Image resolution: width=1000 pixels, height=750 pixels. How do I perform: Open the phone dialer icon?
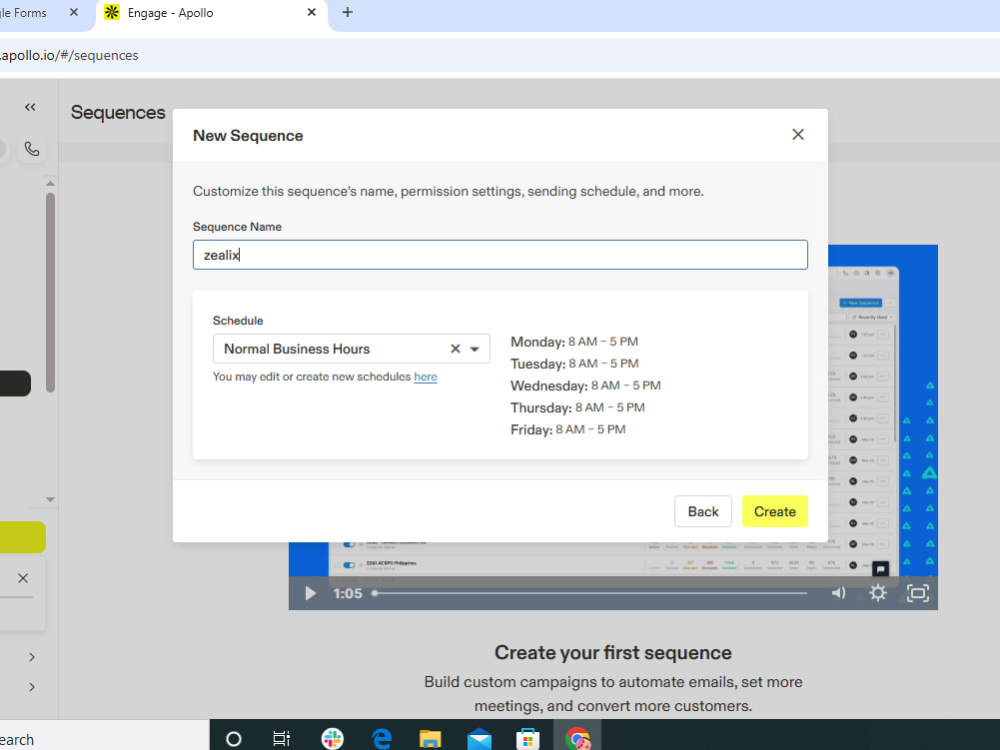32,149
